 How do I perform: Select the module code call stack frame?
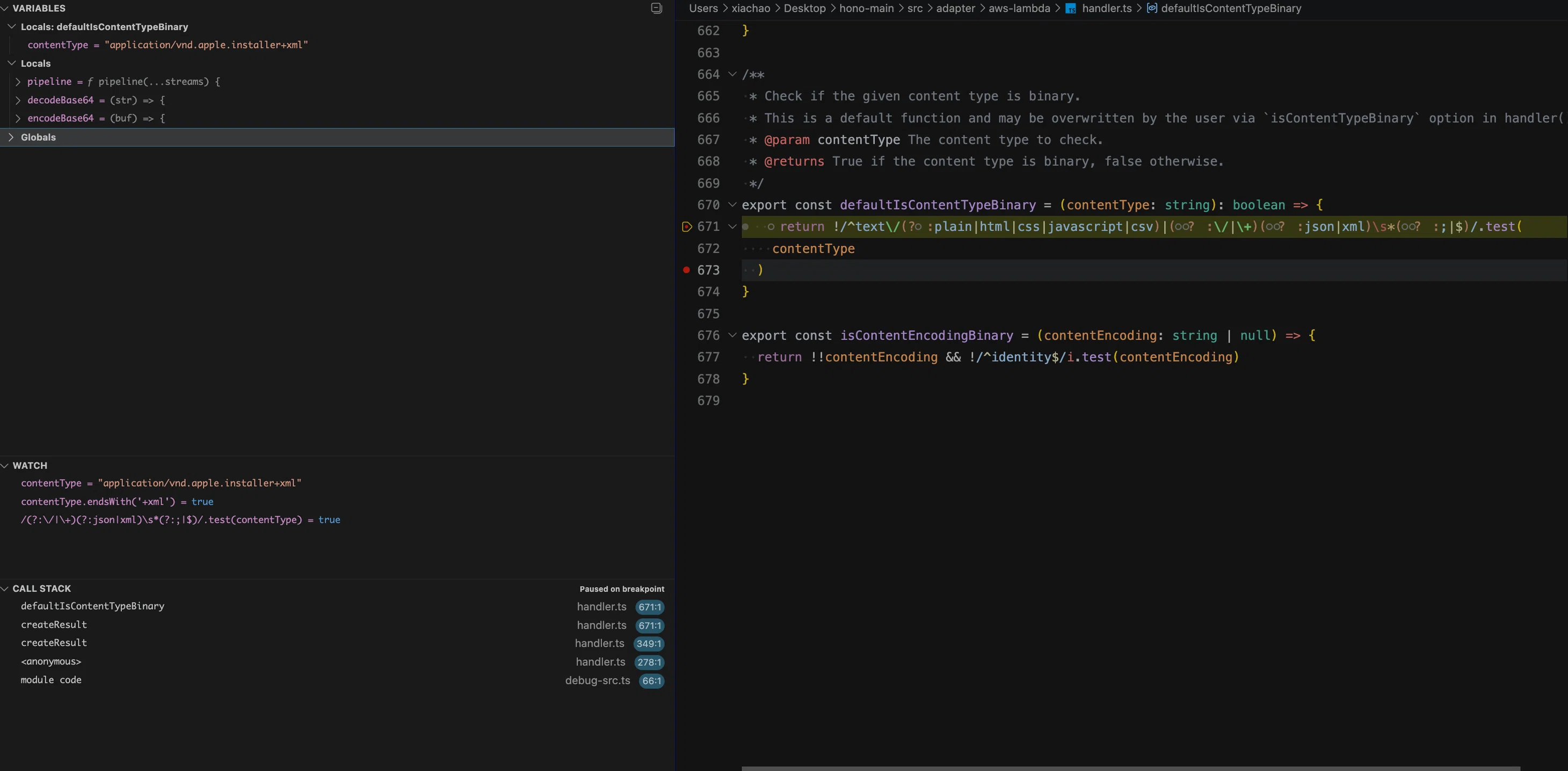(x=337, y=680)
